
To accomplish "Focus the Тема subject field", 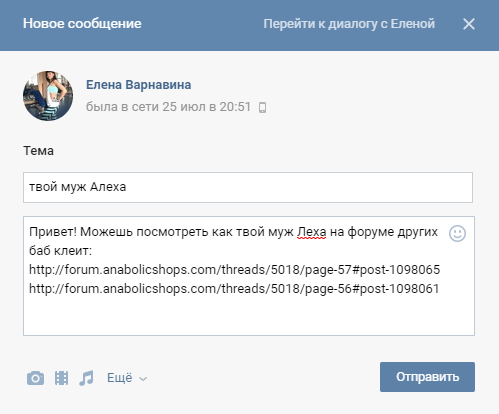I will click(248, 187).
